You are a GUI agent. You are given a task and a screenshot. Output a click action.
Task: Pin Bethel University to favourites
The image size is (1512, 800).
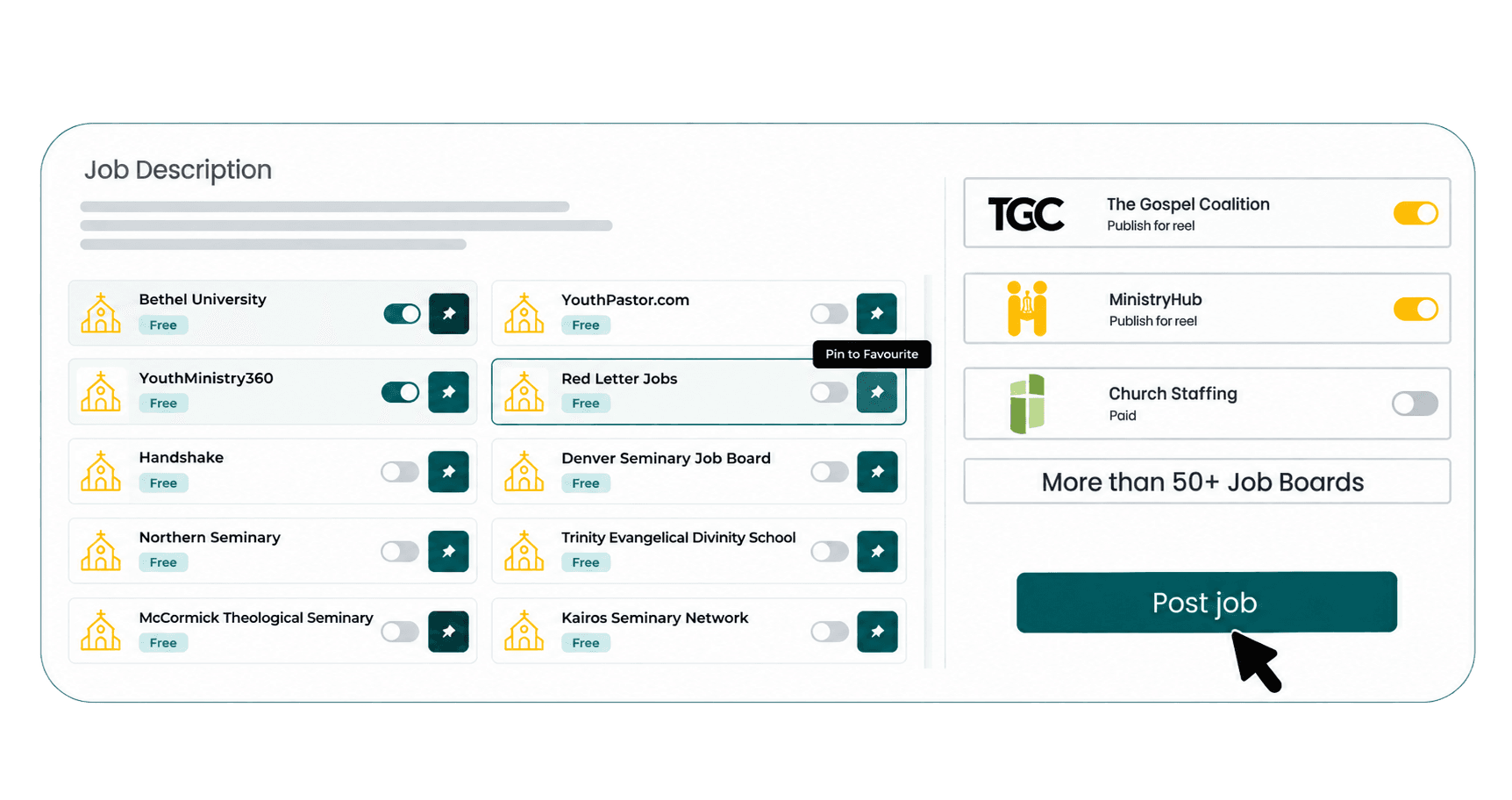click(x=448, y=314)
